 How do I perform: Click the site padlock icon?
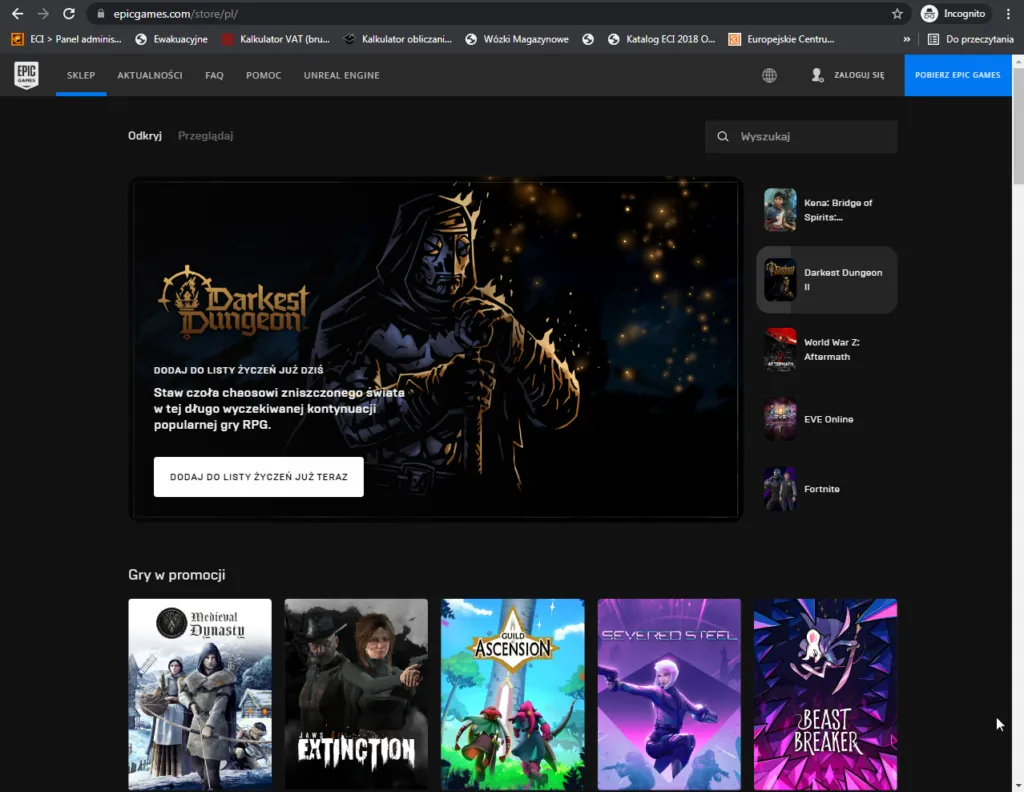pyautogui.click(x=101, y=14)
